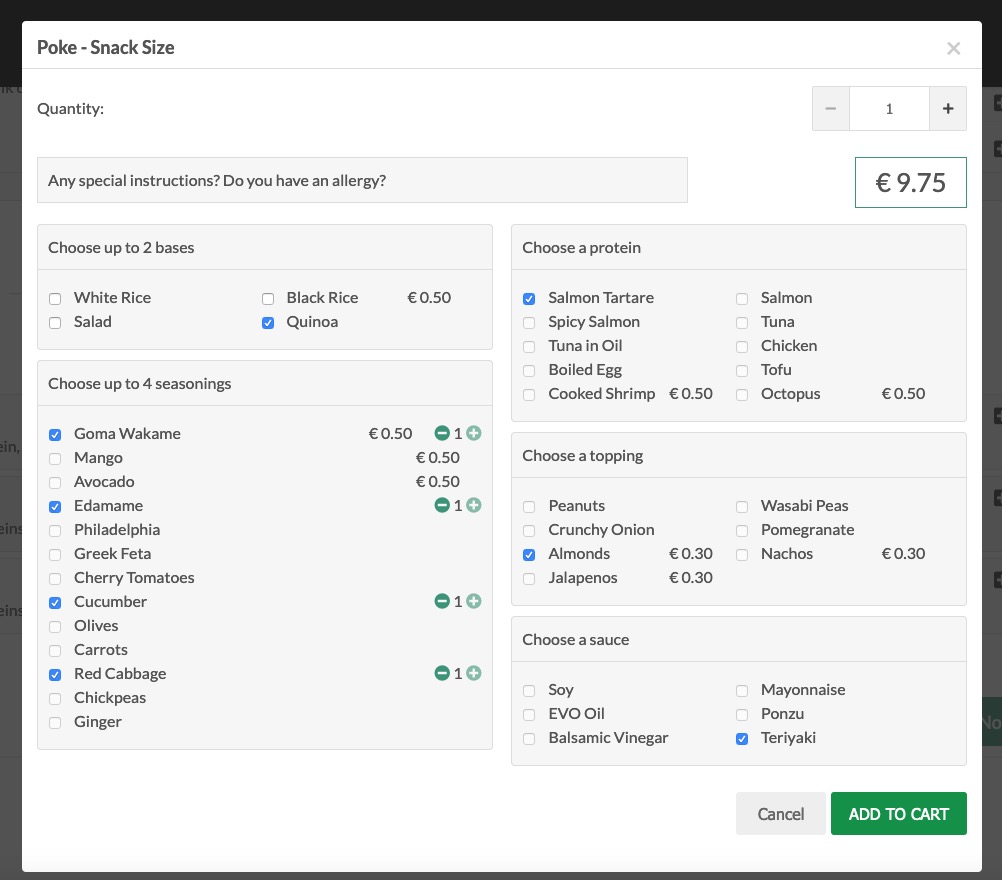Add one more Red Cabbage portion
Image resolution: width=1002 pixels, height=880 pixels.
(474, 674)
